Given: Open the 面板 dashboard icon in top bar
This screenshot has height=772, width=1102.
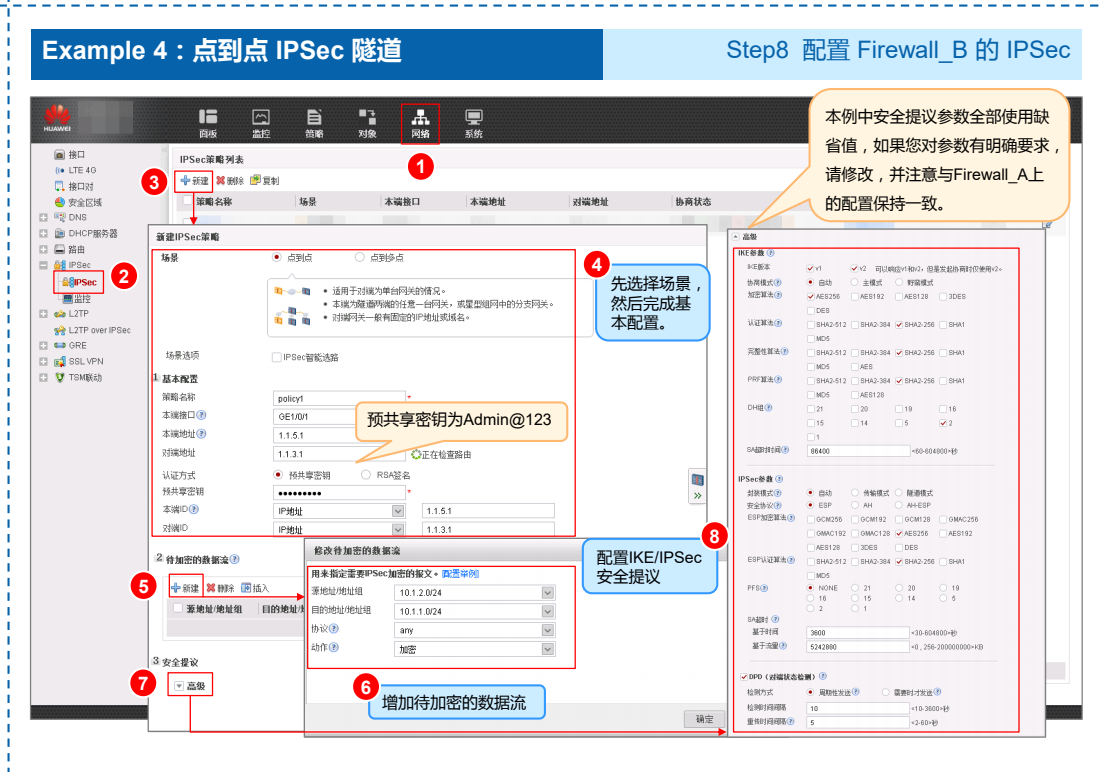Looking at the screenshot, I should (x=208, y=123).
